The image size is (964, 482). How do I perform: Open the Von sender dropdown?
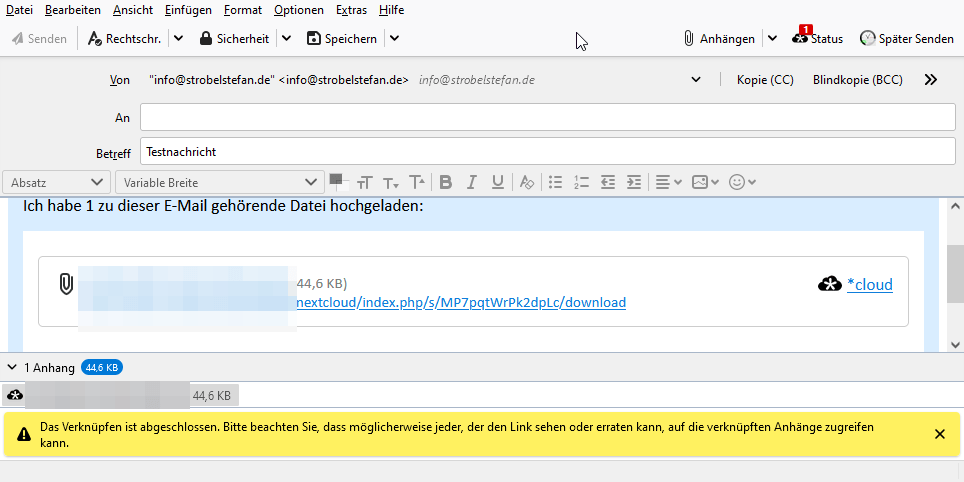696,80
